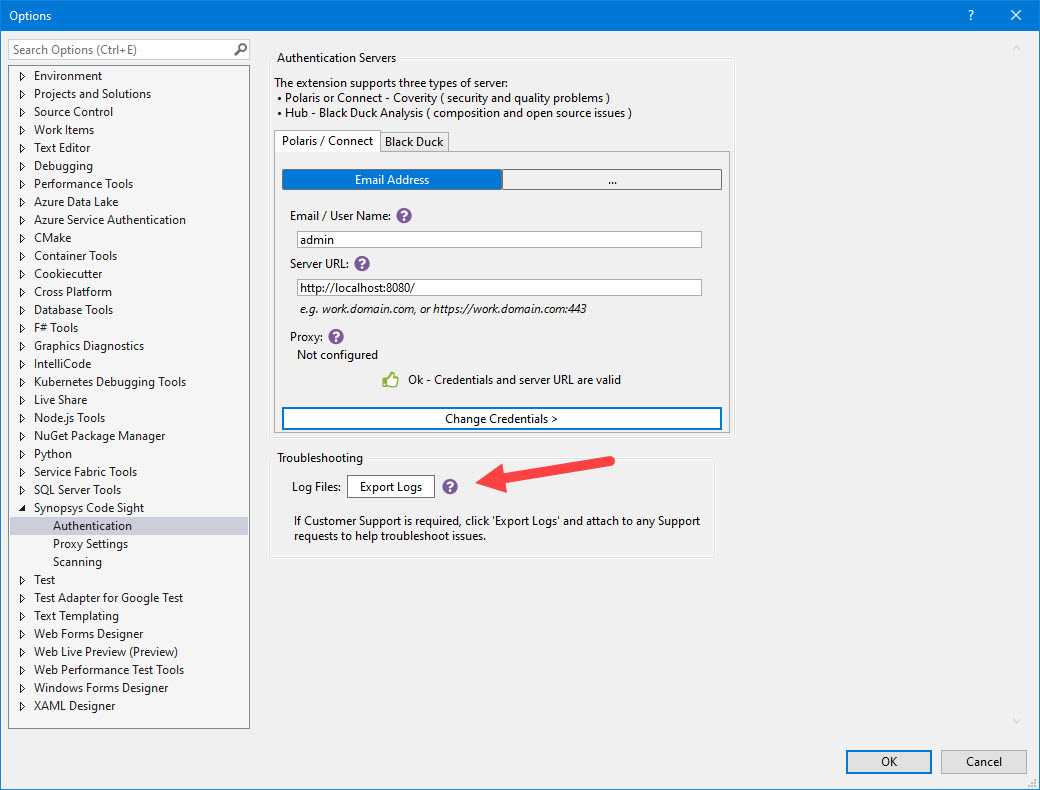
Task: Select the Polaris / Connect tab
Action: pos(327,141)
